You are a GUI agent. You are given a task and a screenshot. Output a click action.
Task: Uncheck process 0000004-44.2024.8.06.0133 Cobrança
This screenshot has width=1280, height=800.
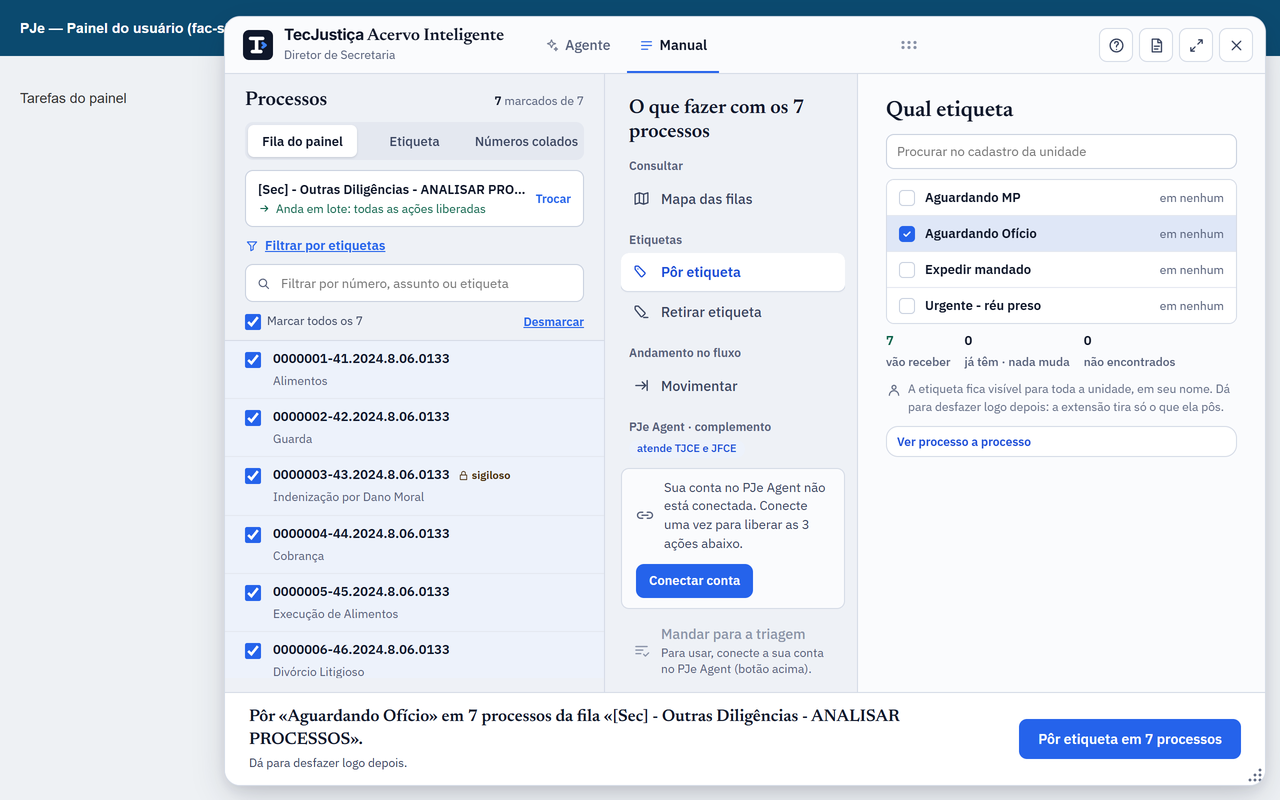253,535
